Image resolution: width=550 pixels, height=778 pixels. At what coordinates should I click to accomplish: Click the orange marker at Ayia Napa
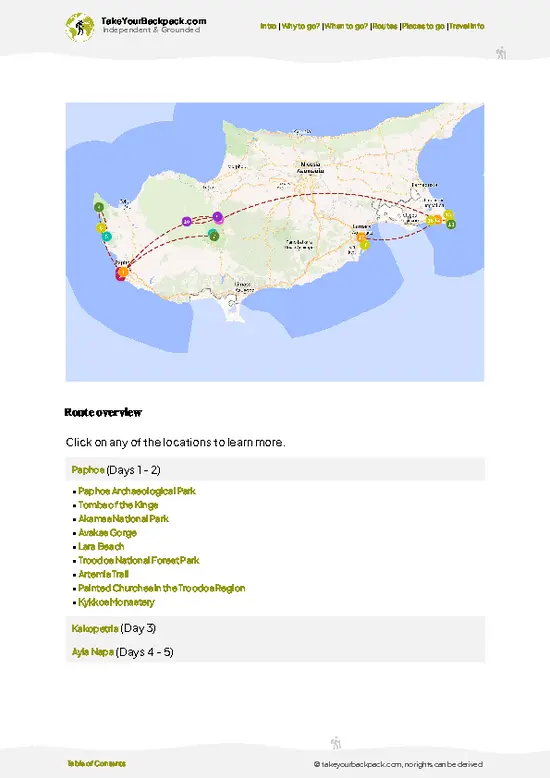coord(437,220)
